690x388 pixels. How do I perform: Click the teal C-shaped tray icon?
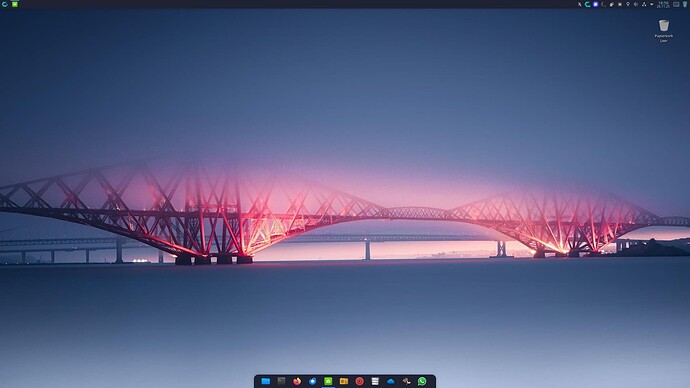tap(587, 4)
